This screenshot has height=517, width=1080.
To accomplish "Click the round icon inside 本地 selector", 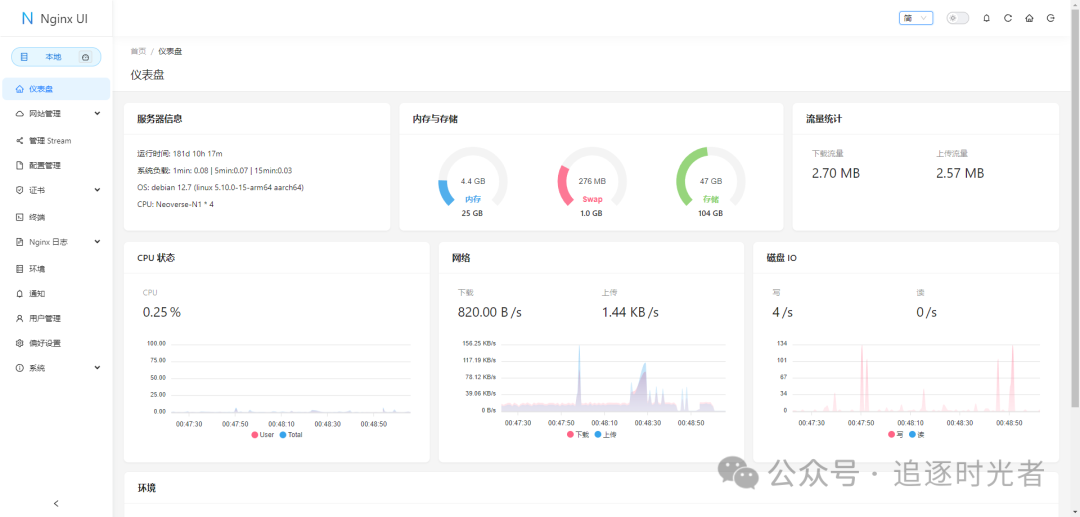I will [x=85, y=57].
